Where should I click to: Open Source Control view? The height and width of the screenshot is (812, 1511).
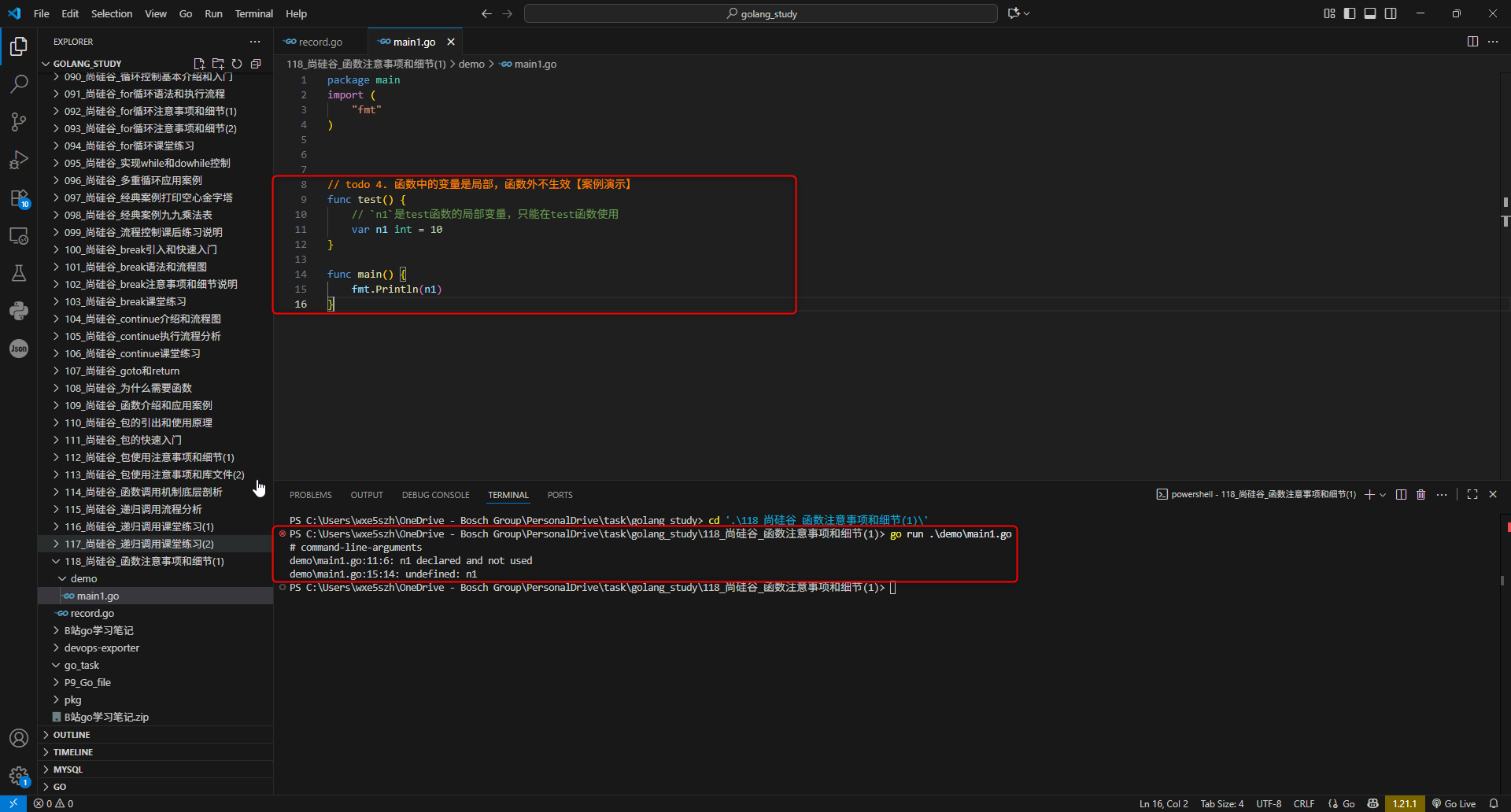pyautogui.click(x=19, y=122)
